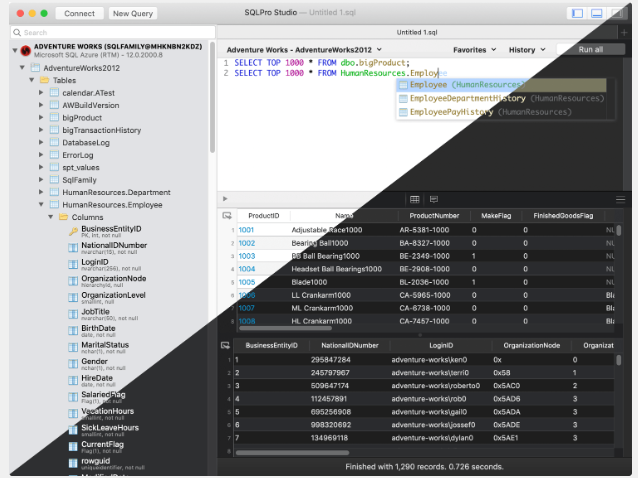Click the Adventure Works server connection icon
The image size is (638, 478).
click(24, 50)
